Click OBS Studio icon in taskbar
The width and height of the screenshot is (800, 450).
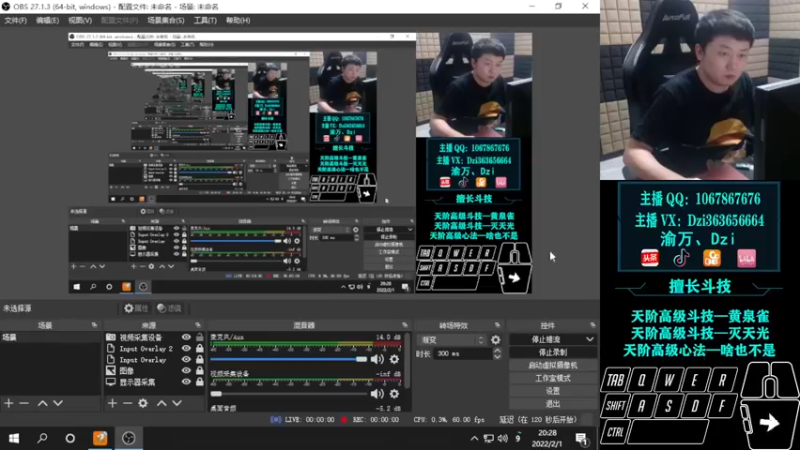129,438
